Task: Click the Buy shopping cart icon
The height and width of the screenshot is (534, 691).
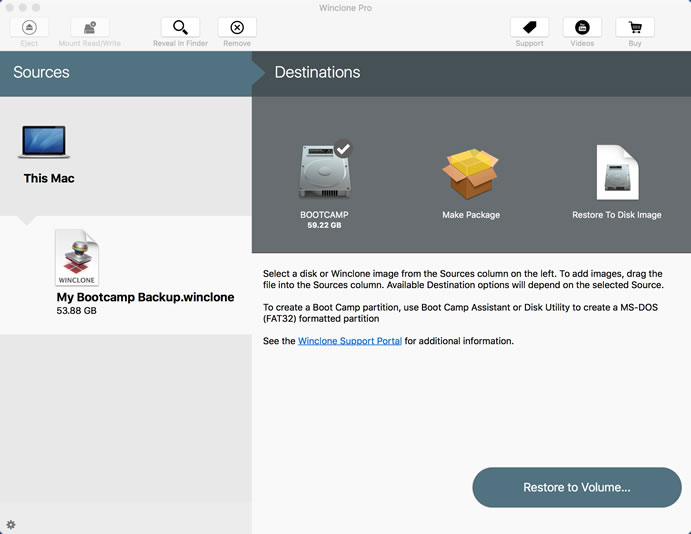Action: tap(635, 27)
